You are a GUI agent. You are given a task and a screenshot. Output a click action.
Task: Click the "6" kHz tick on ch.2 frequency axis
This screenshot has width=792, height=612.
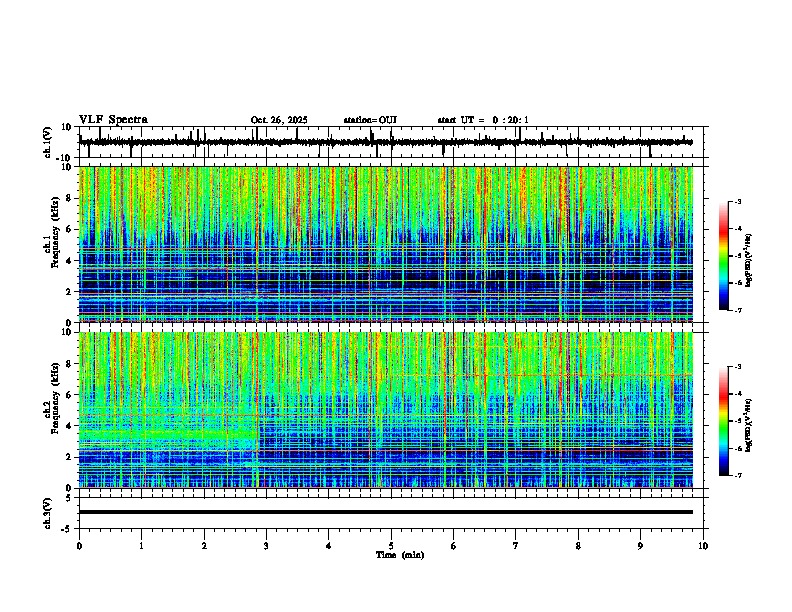69,394
